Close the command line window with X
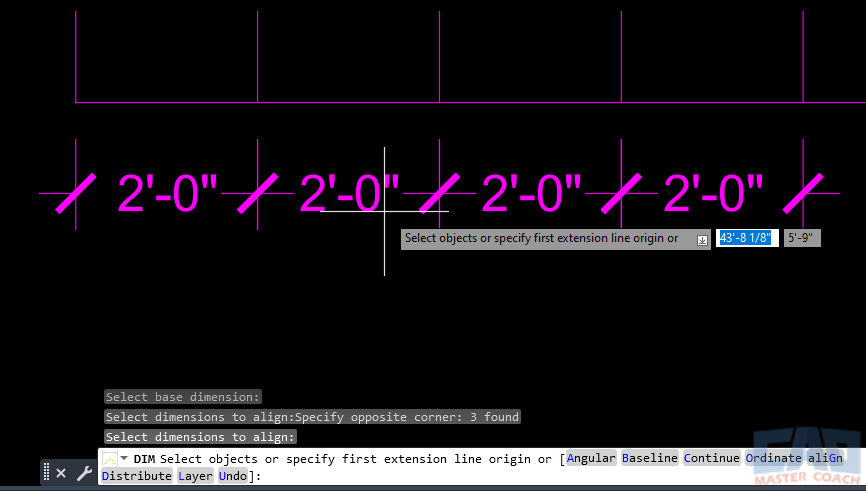The width and height of the screenshot is (866, 491). [61, 473]
